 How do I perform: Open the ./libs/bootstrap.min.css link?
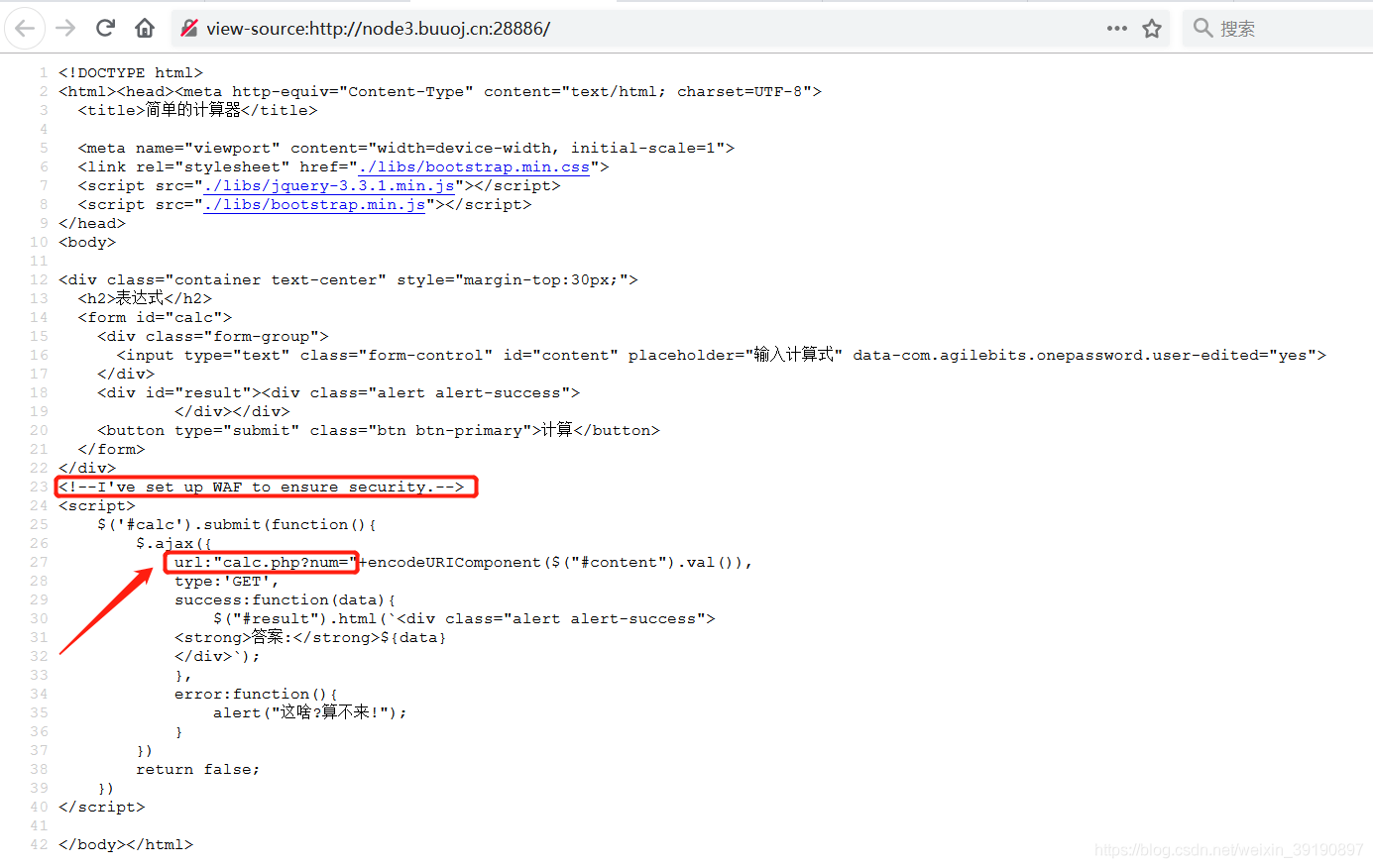coord(474,166)
